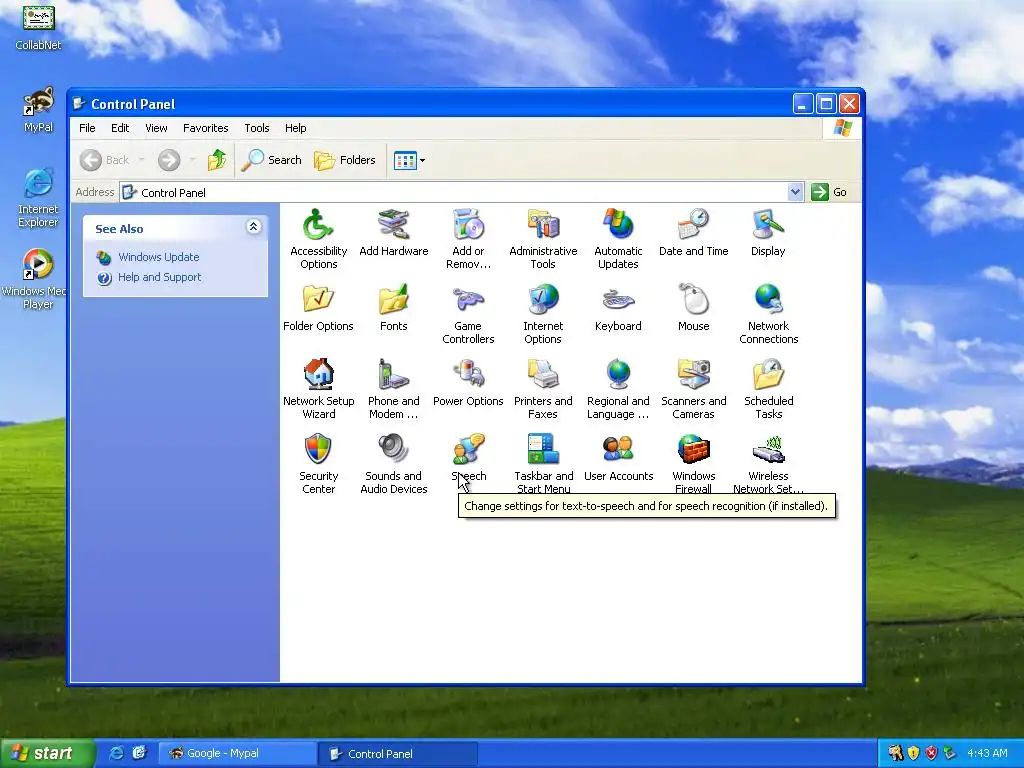The width and height of the screenshot is (1024, 768).
Task: Click the Address bar field
Action: click(x=461, y=192)
